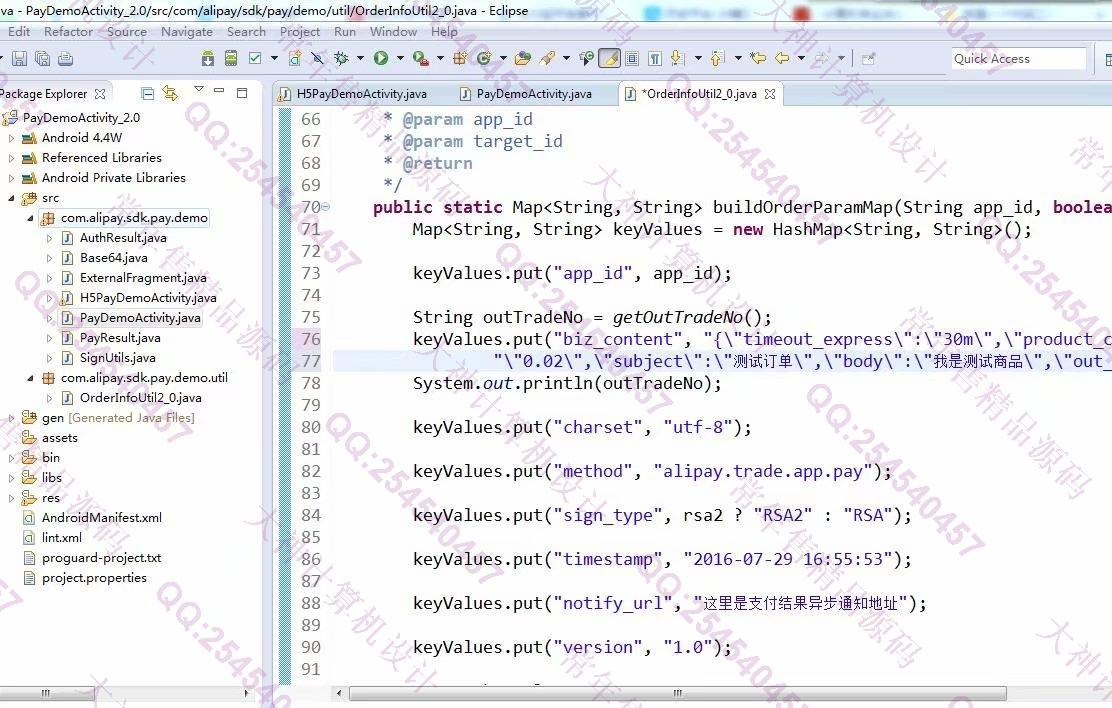Screen dimensions: 1112x708
Task: Open Package Explorer view menu triangle
Action: tap(199, 89)
